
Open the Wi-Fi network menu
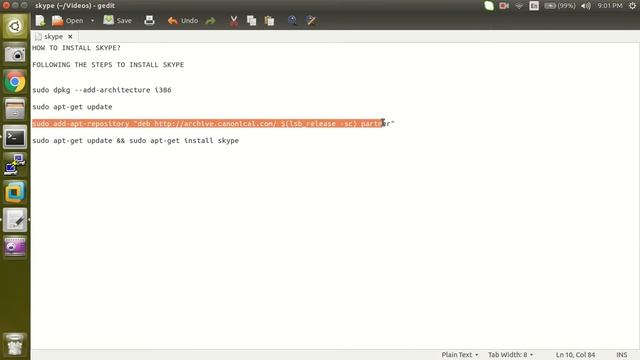pos(519,6)
